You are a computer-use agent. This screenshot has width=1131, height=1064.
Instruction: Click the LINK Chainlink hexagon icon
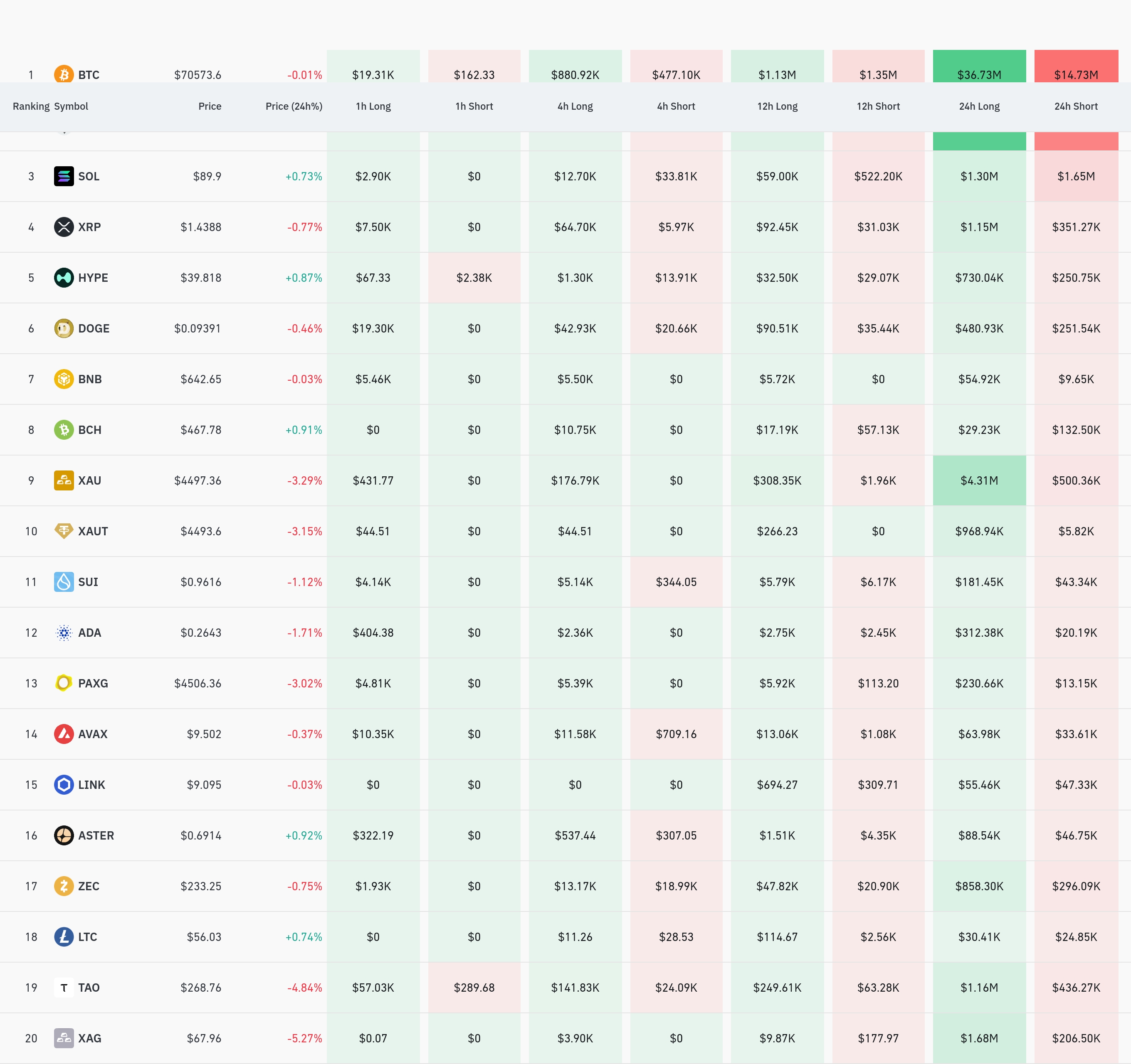point(64,785)
